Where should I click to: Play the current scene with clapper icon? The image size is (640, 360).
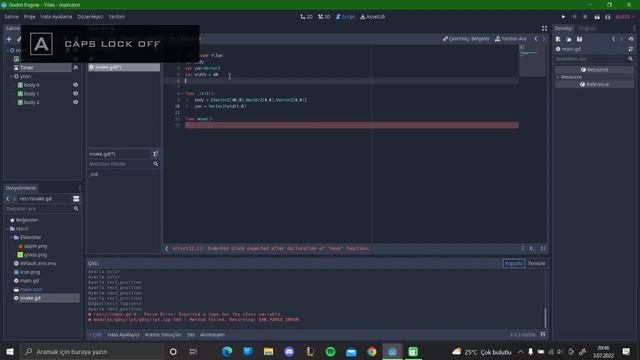tap(597, 17)
